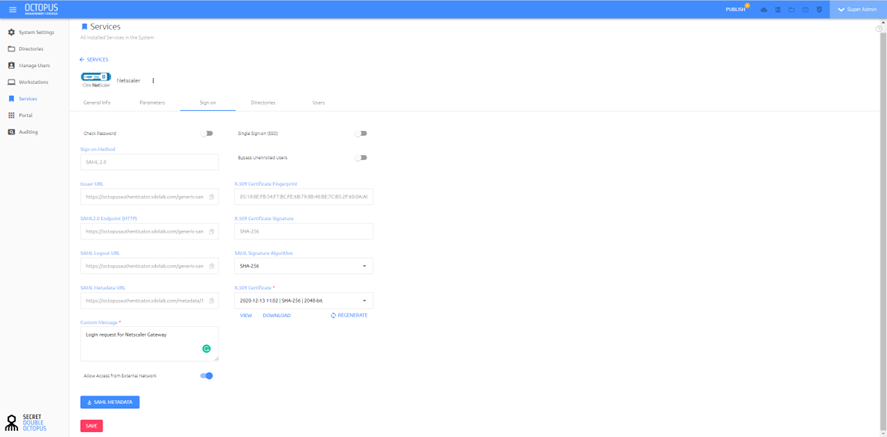Disable Allow Access from External Network
The image size is (887, 437).
(x=206, y=375)
